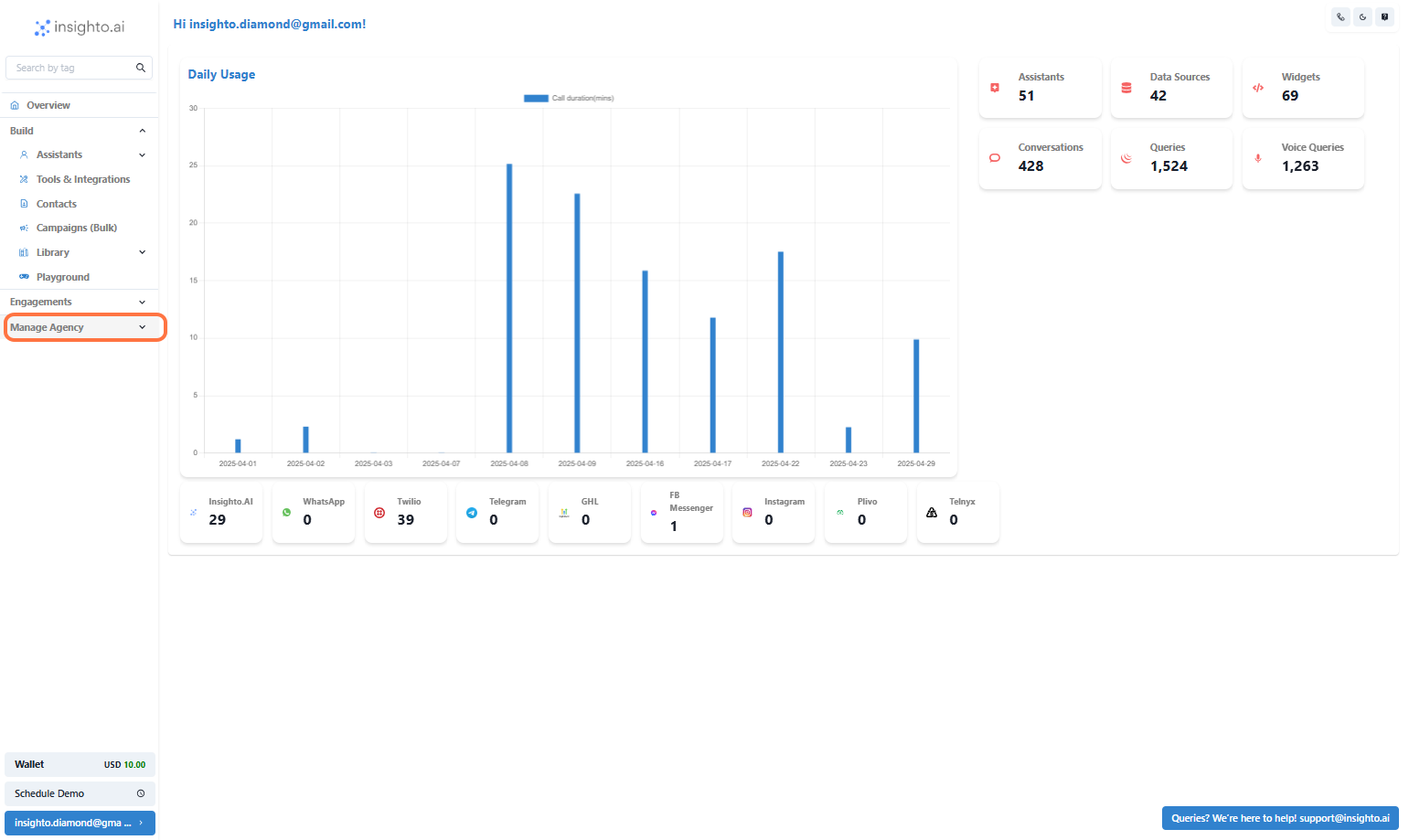Viewport: 1409px width, 840px height.
Task: Click the FB Messenger channel icon
Action: (654, 513)
